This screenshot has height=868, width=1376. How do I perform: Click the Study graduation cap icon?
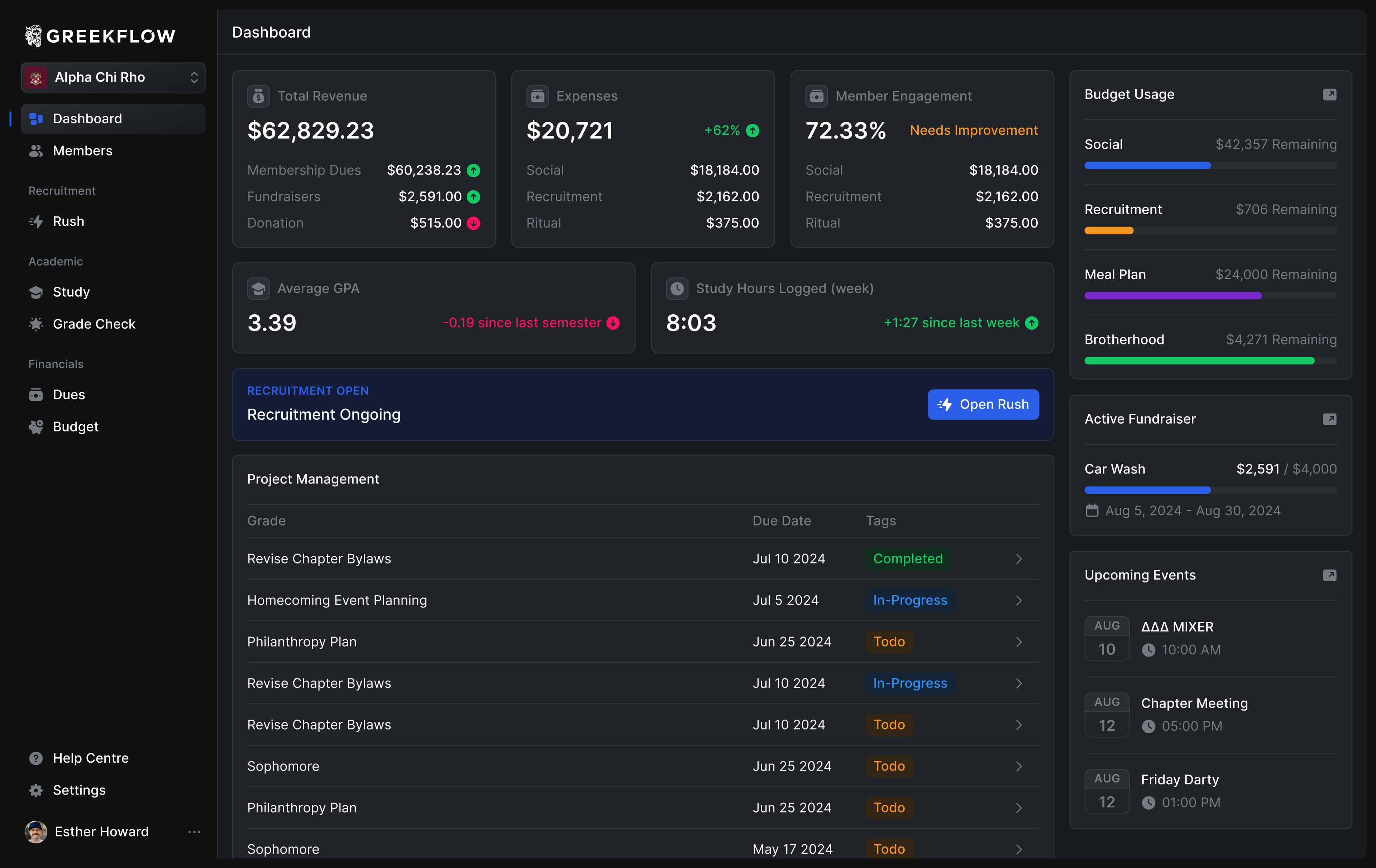[36, 292]
